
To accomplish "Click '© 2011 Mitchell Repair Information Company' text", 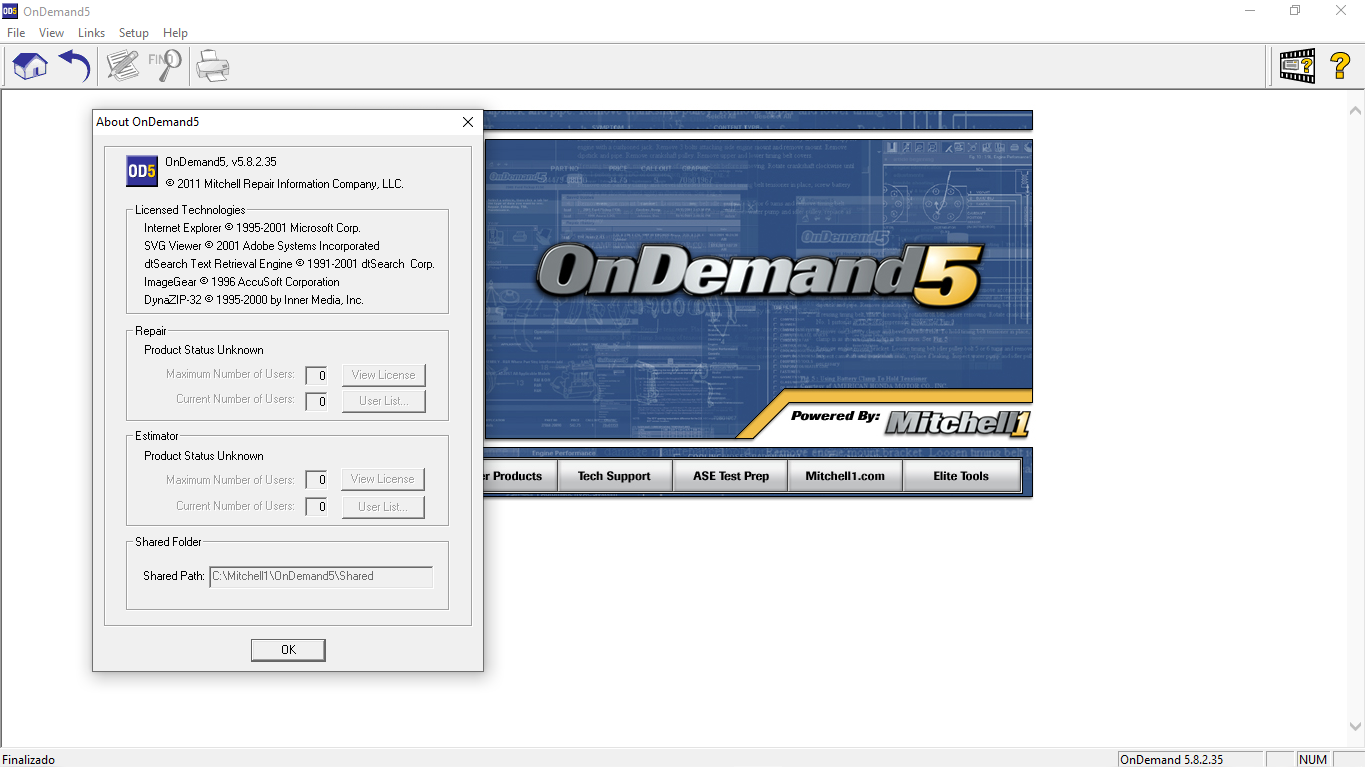I will (x=285, y=184).
